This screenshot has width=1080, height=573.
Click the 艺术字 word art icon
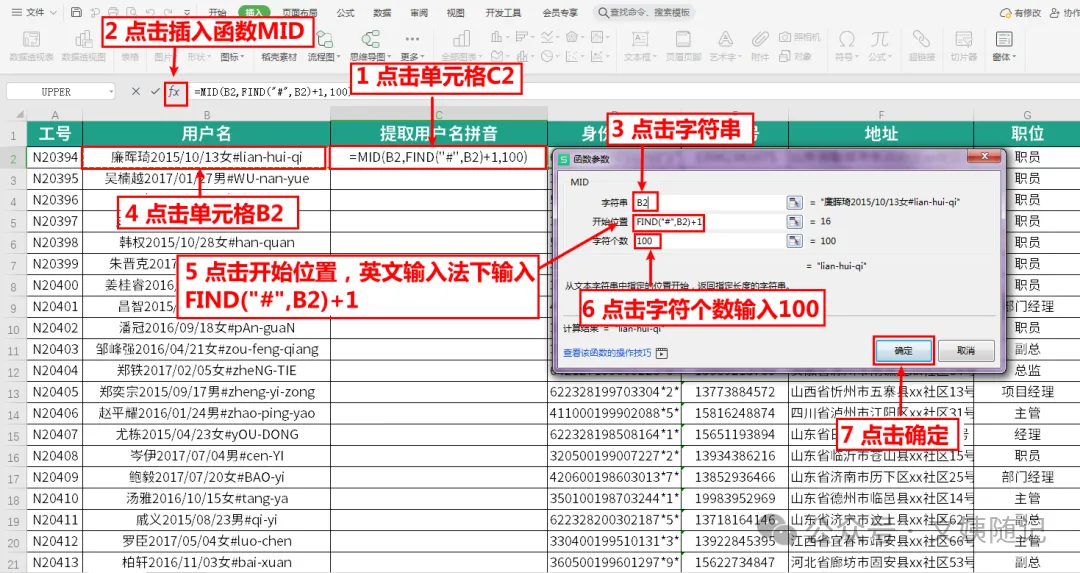click(x=725, y=45)
